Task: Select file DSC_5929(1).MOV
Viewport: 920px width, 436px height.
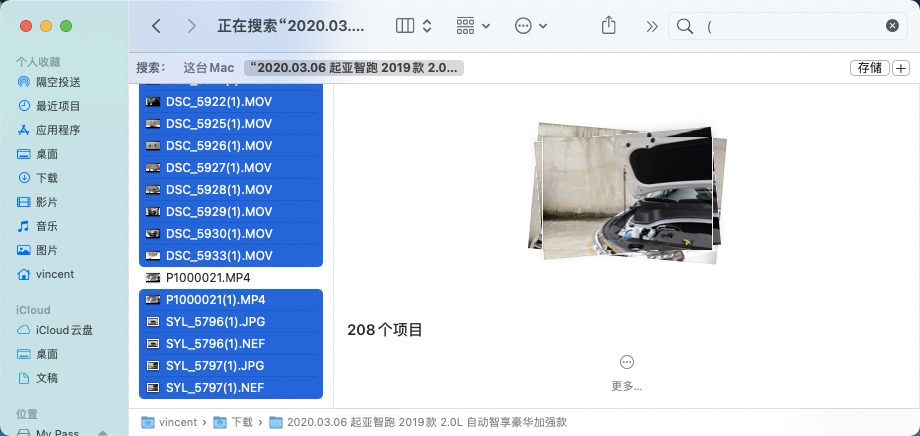Action: tap(231, 212)
